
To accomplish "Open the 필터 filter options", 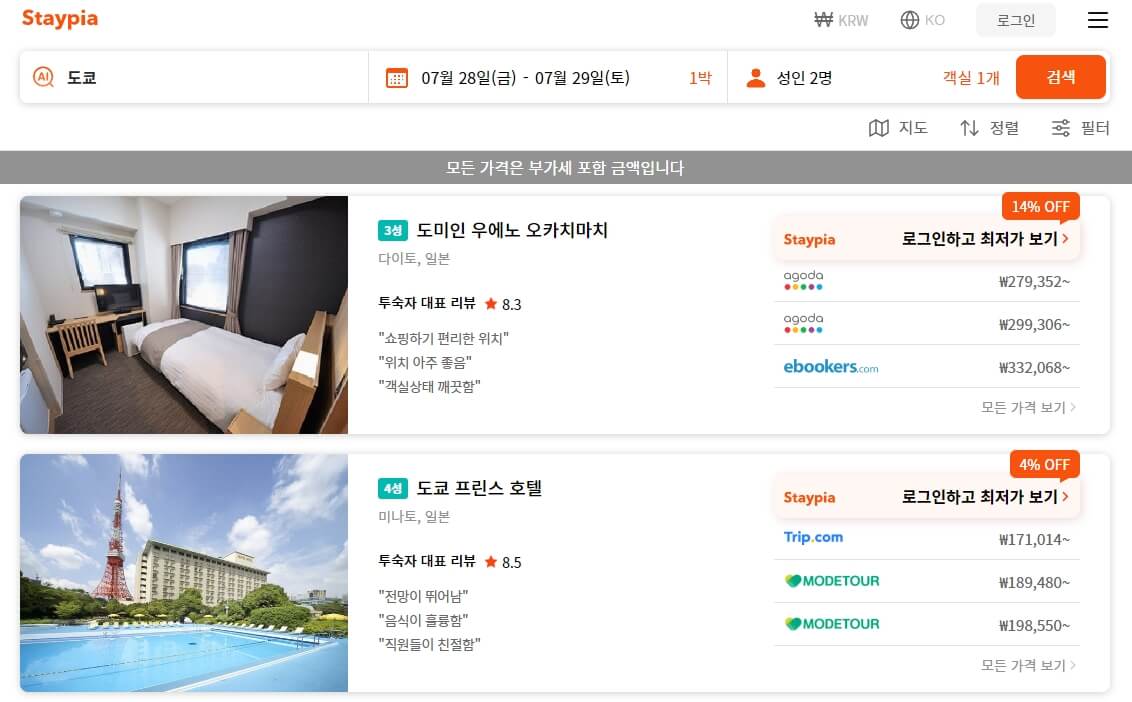I will [1080, 128].
